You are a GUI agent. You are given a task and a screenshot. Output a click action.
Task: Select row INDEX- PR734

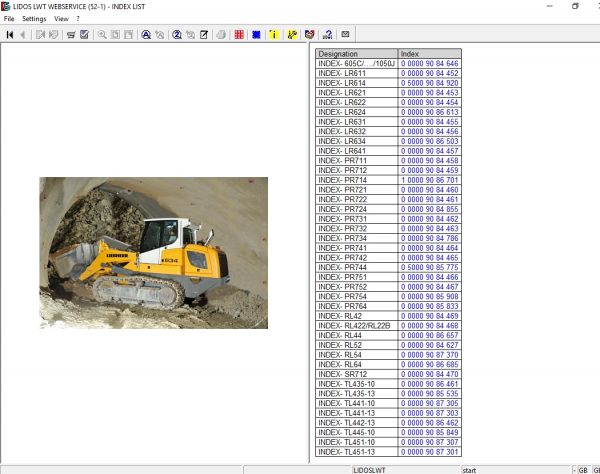tap(388, 238)
